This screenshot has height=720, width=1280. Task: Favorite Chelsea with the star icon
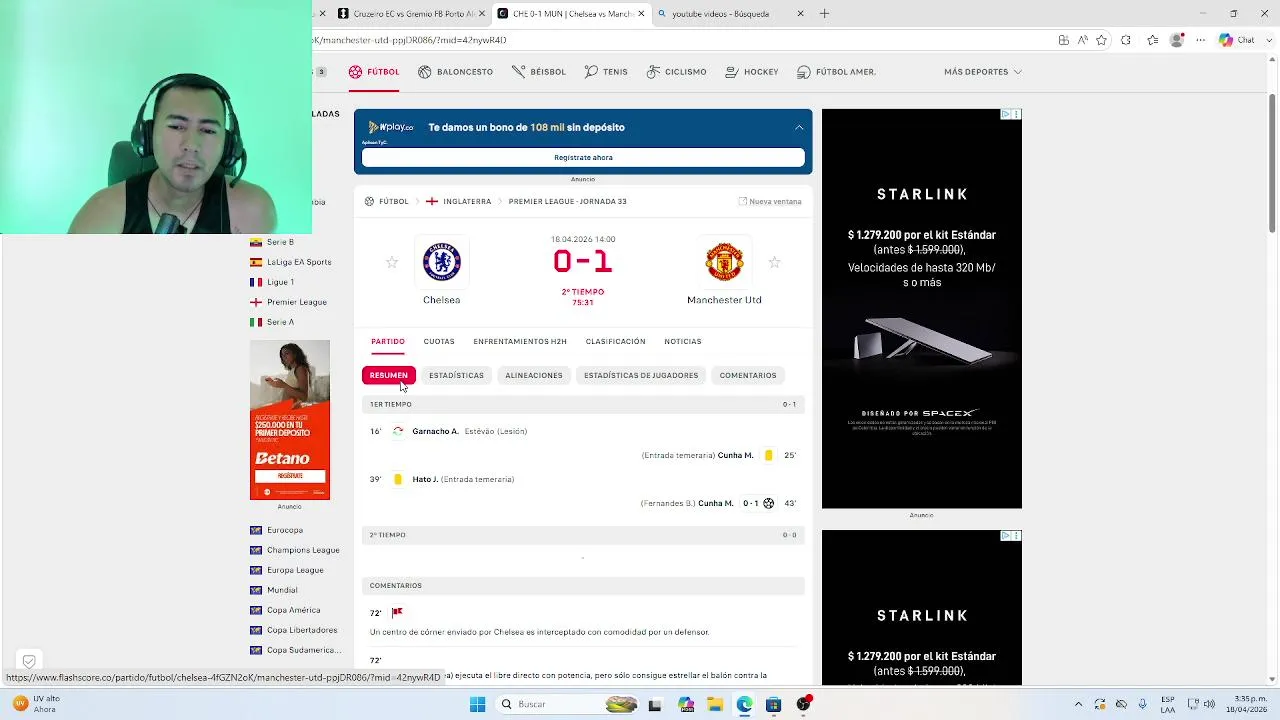[392, 262]
